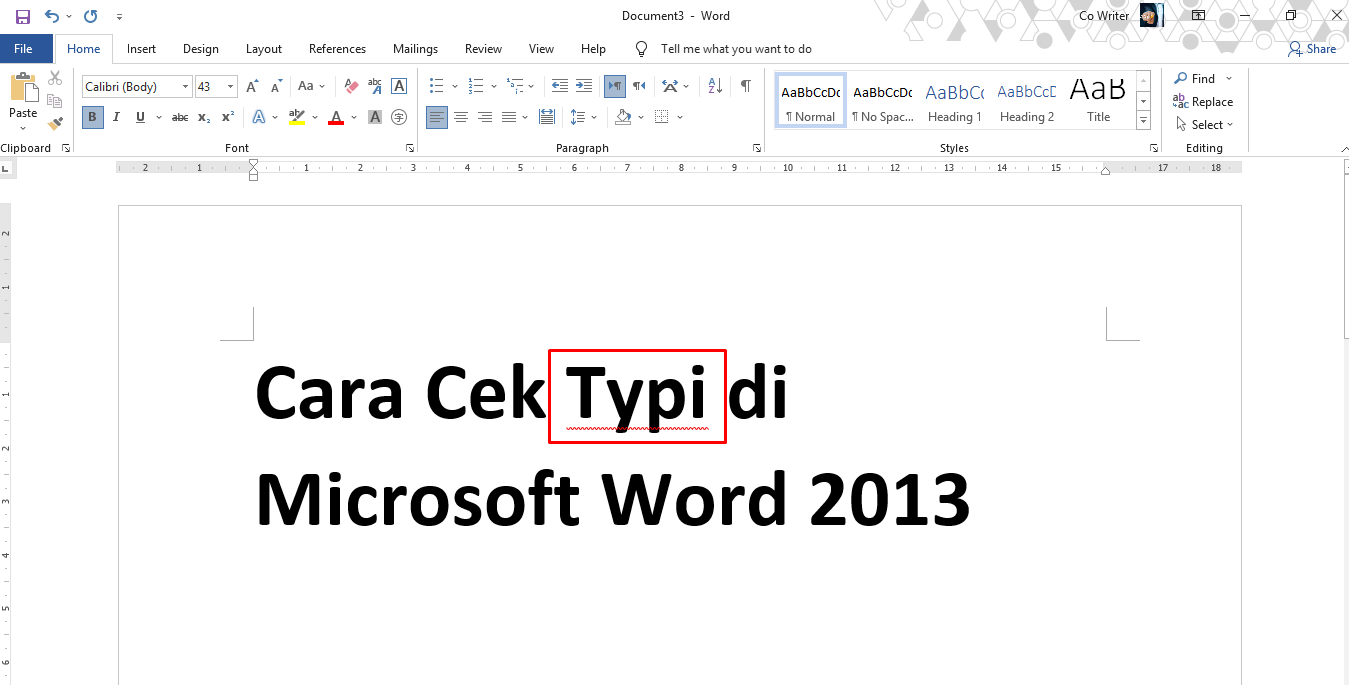Open the Mailings tab
The image size is (1349, 685).
point(415,48)
